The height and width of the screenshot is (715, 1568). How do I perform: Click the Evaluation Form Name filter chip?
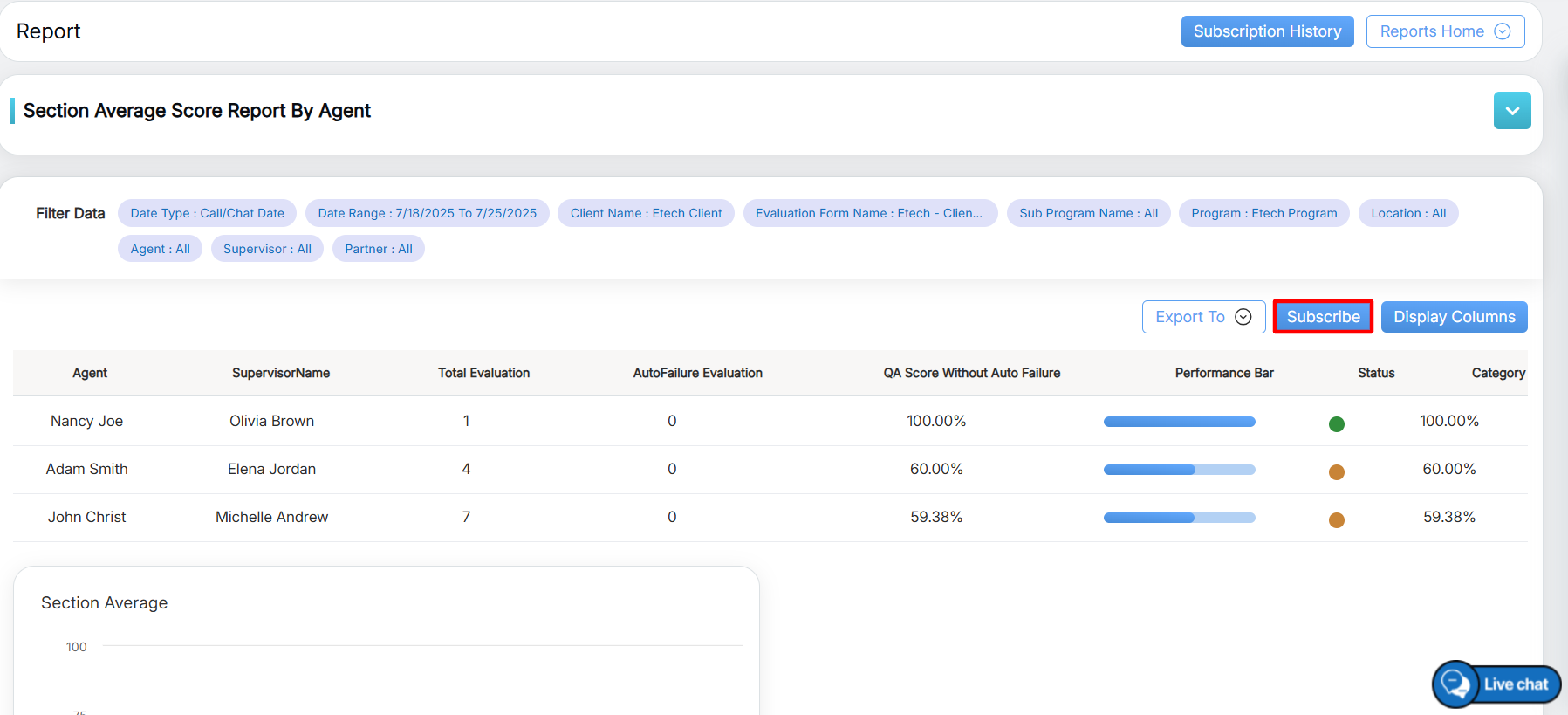pyautogui.click(x=869, y=213)
